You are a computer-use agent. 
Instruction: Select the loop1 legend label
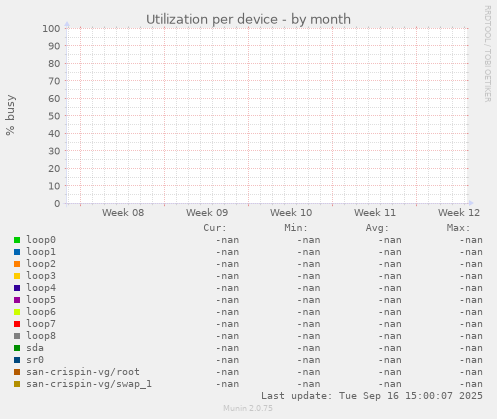41,252
